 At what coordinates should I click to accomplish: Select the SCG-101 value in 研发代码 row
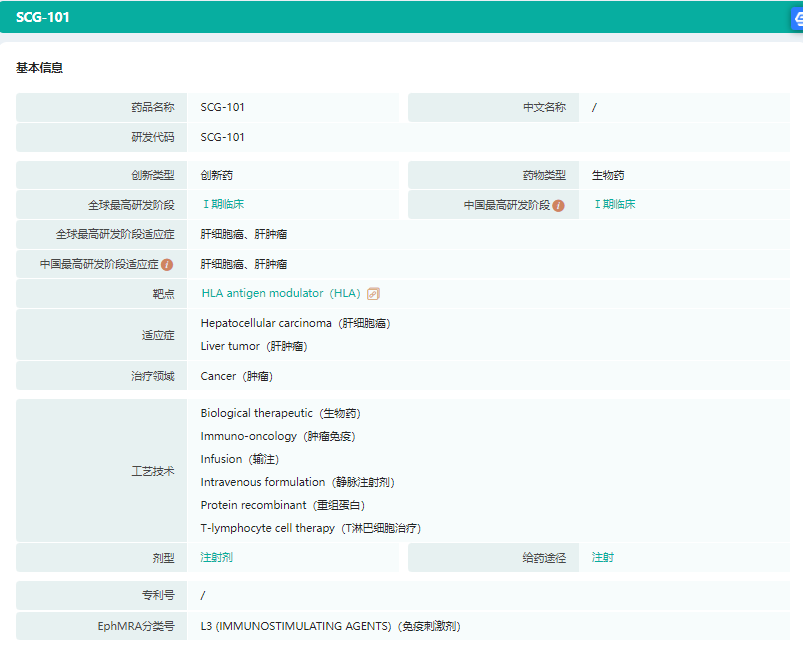click(222, 137)
